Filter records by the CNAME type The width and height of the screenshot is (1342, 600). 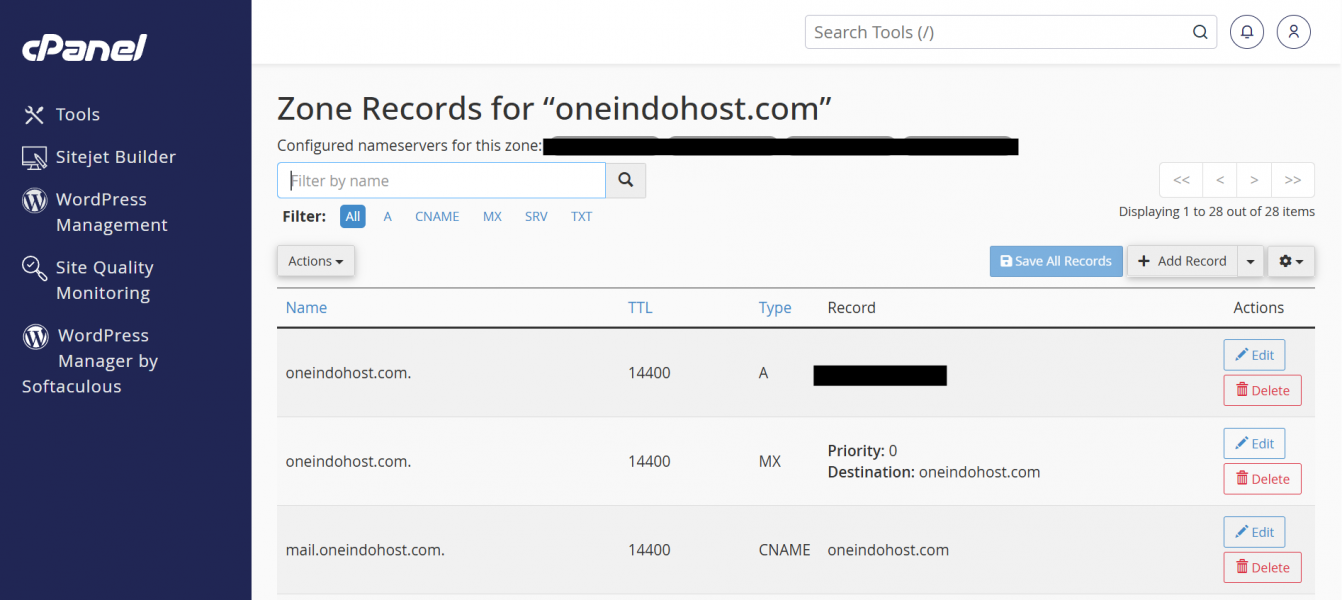click(x=437, y=216)
